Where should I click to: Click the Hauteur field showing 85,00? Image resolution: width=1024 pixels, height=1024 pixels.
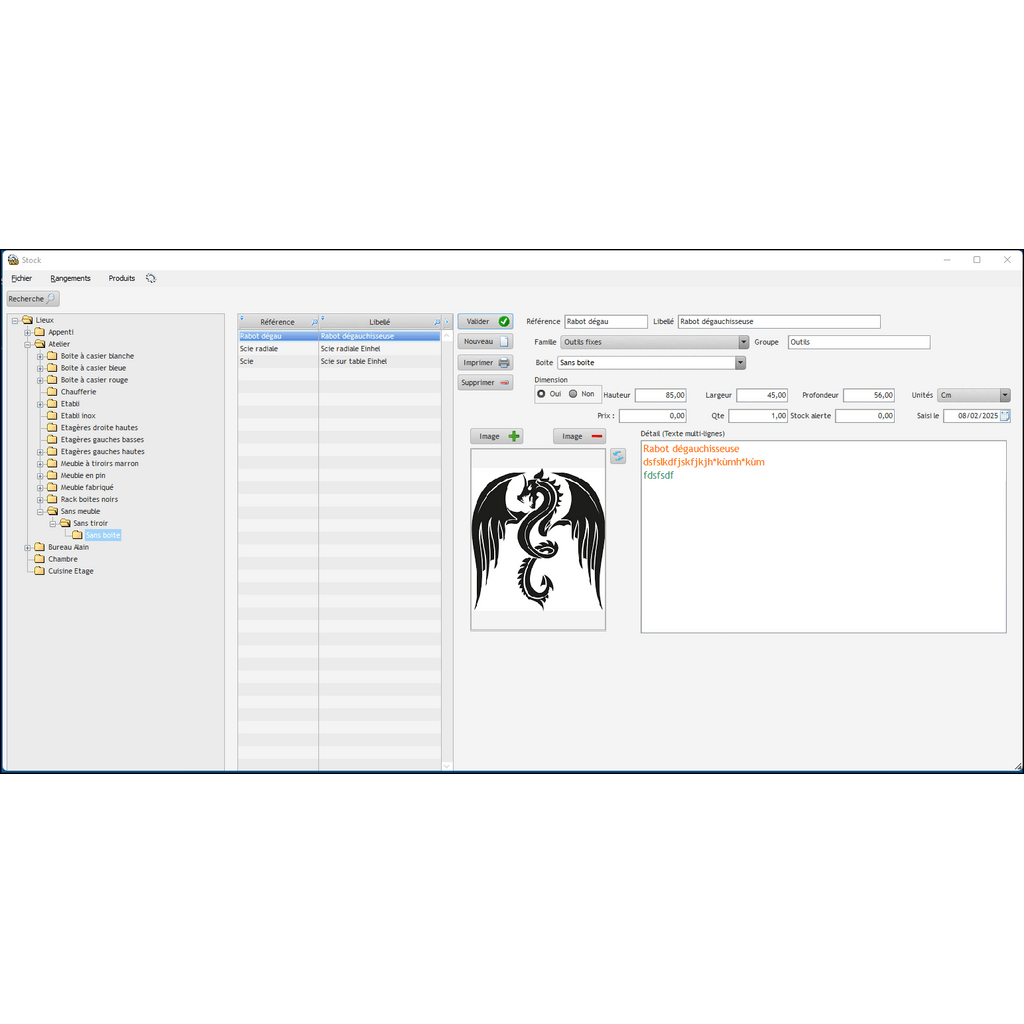661,395
